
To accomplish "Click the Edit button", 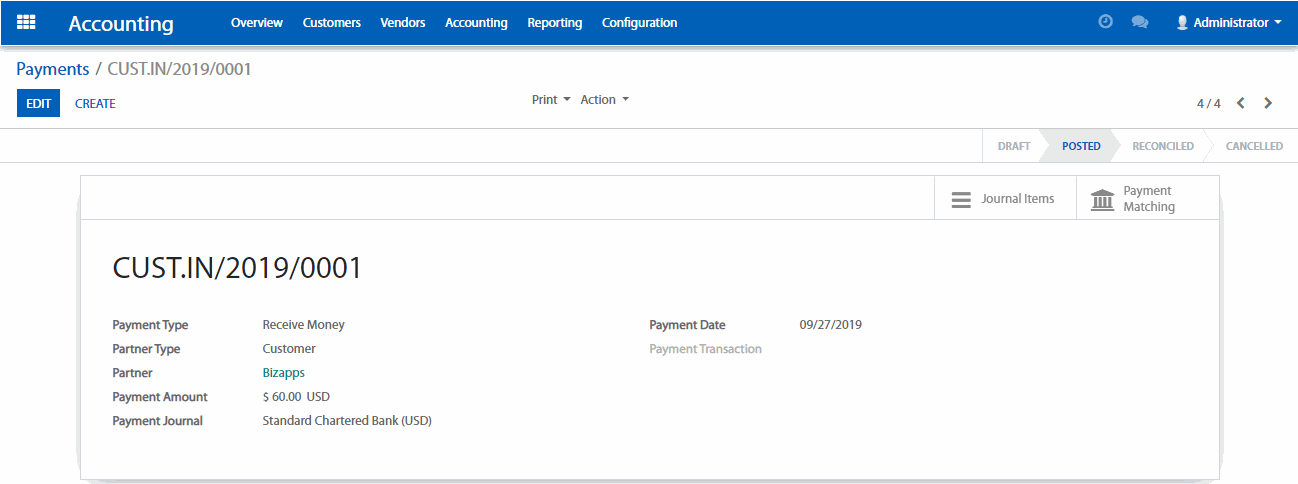I will click(x=38, y=103).
